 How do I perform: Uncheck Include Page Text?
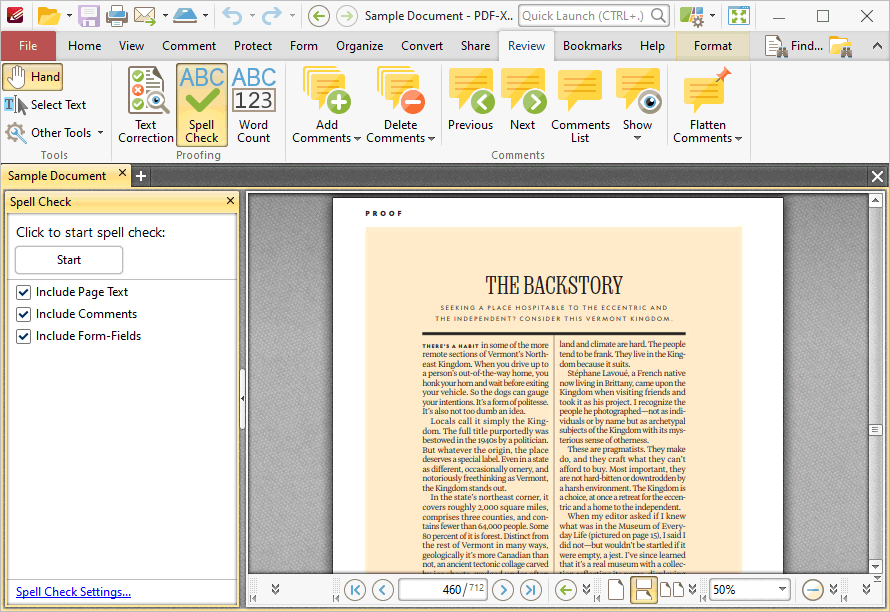23,292
